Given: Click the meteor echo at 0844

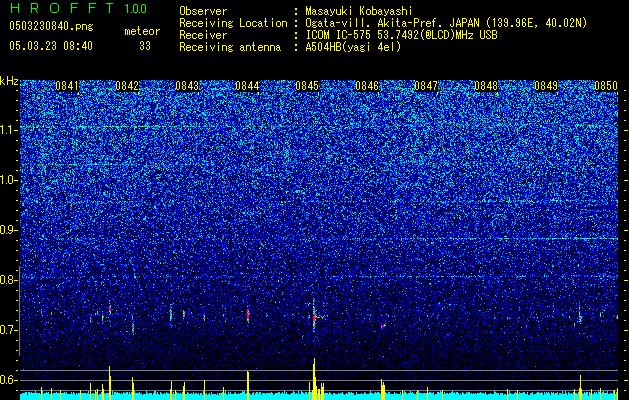Looking at the screenshot, I should click(x=248, y=314).
